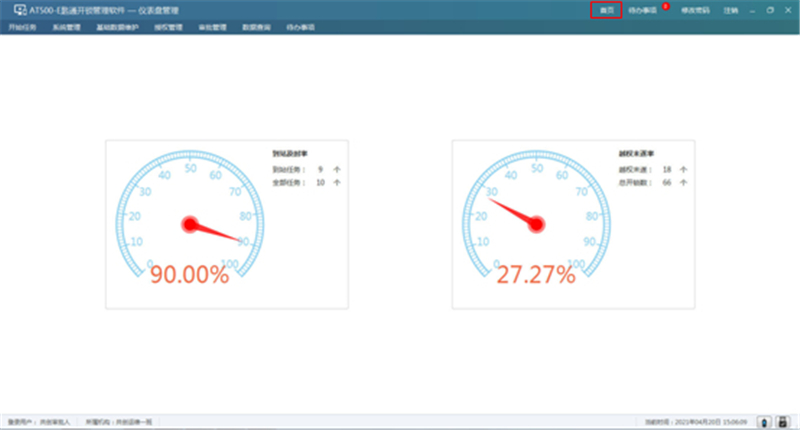Viewport: 800px width, 430px height.
Task: Click the 修改密码 button
Action: point(695,10)
